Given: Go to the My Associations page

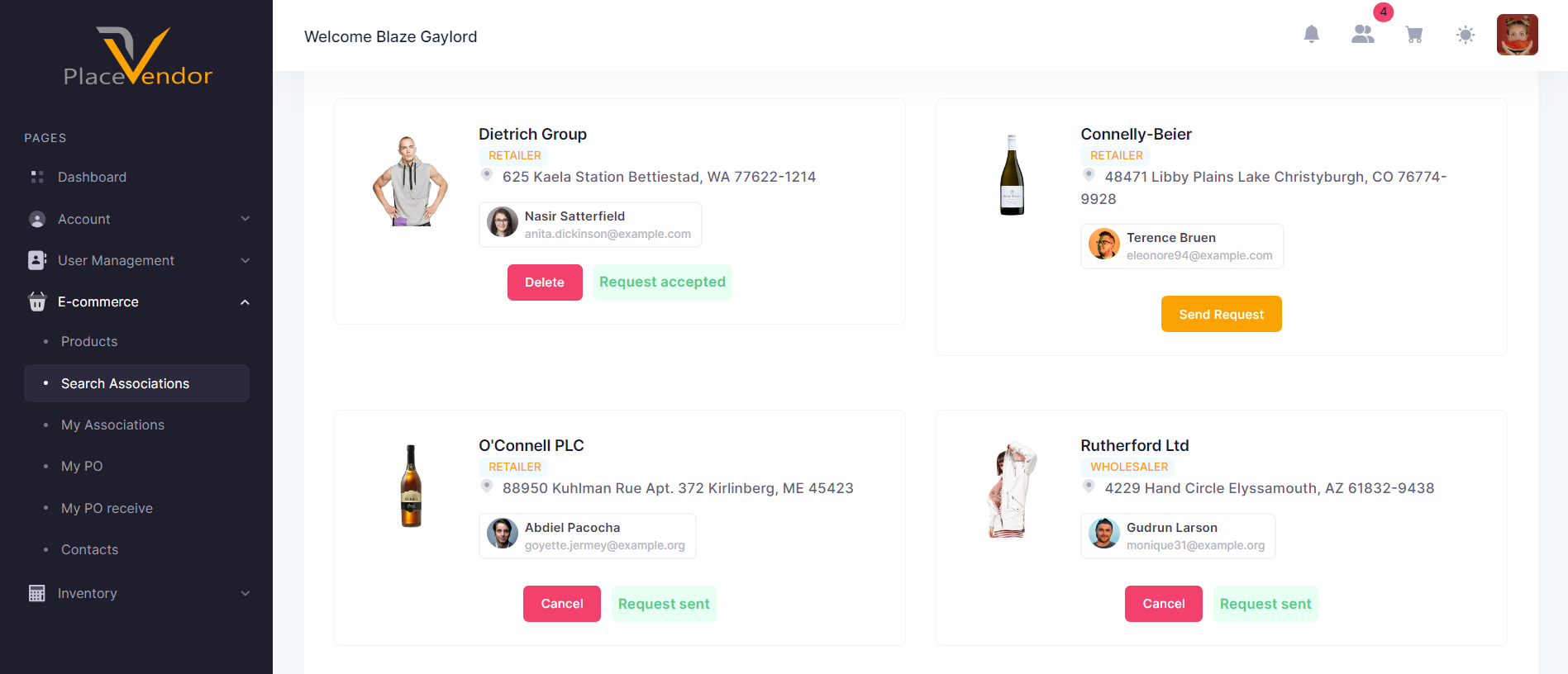Looking at the screenshot, I should (x=112, y=425).
